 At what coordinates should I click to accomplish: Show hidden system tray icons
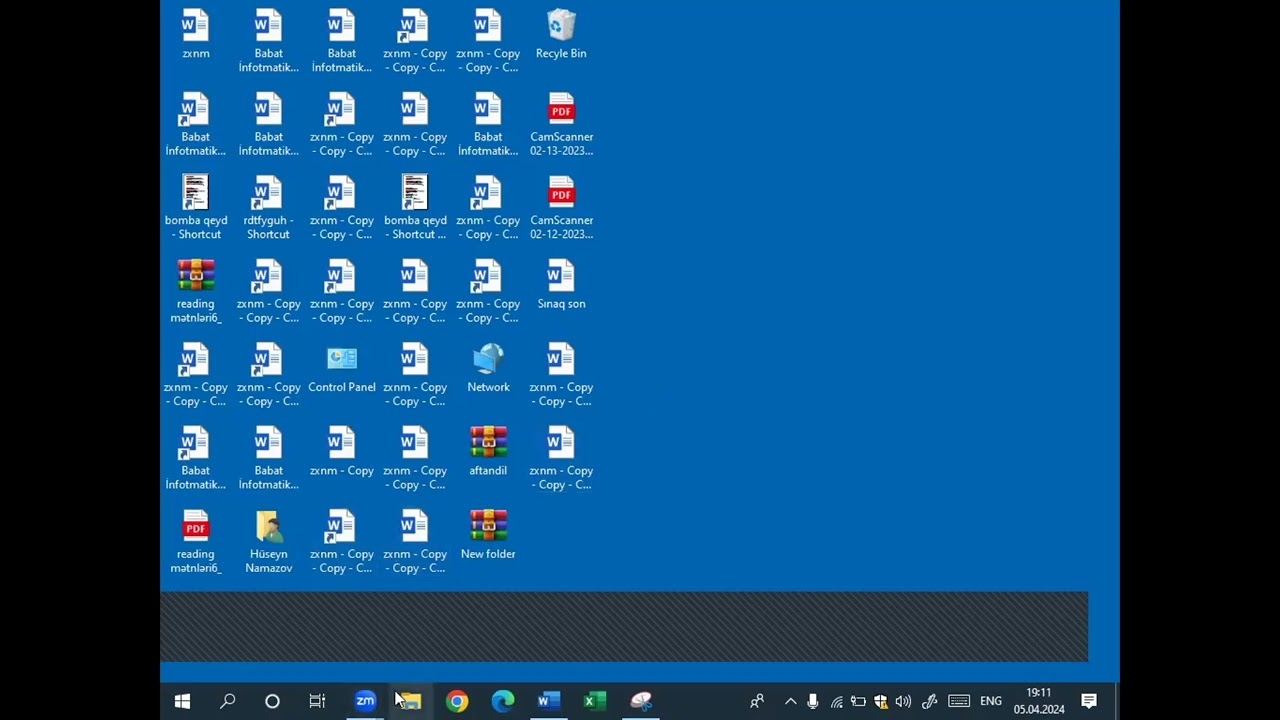click(790, 701)
